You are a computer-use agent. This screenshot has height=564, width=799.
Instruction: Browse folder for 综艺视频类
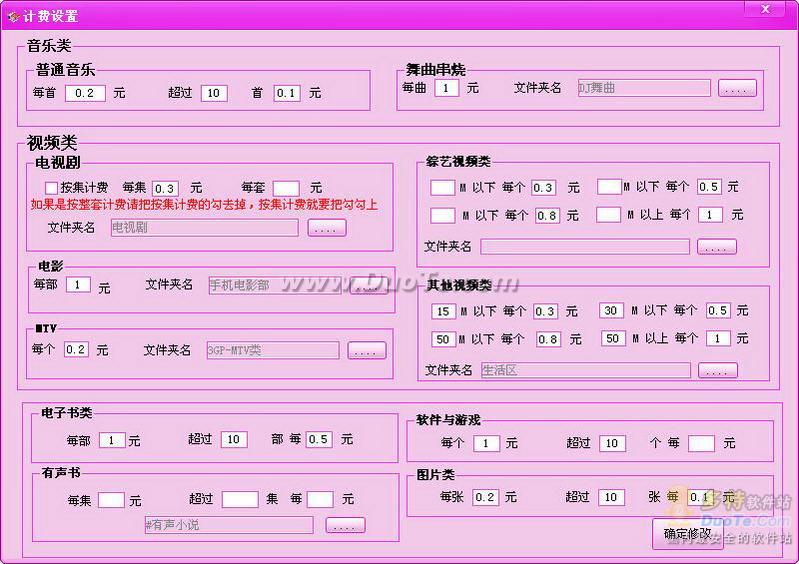tap(717, 247)
